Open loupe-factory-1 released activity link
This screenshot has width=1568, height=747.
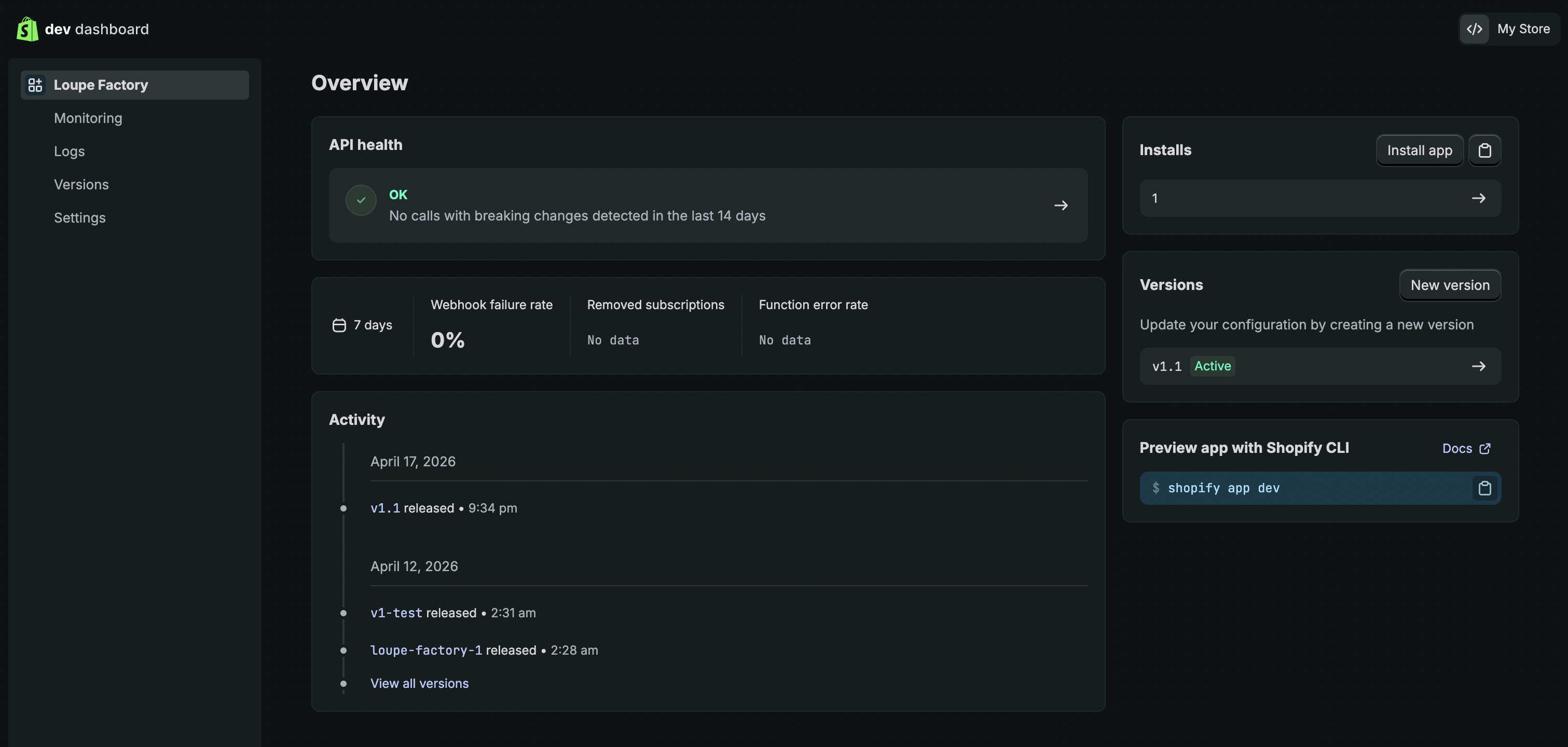(426, 651)
